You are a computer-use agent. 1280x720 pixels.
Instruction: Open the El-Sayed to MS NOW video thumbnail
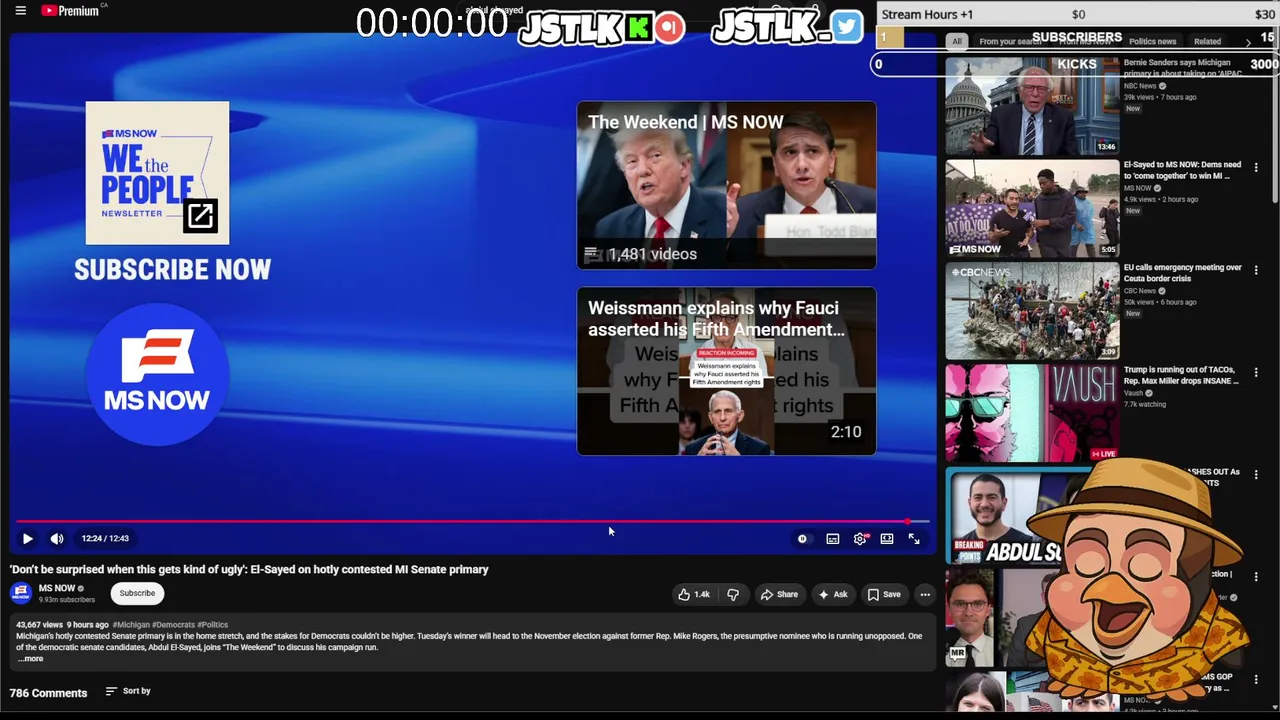coord(1032,208)
